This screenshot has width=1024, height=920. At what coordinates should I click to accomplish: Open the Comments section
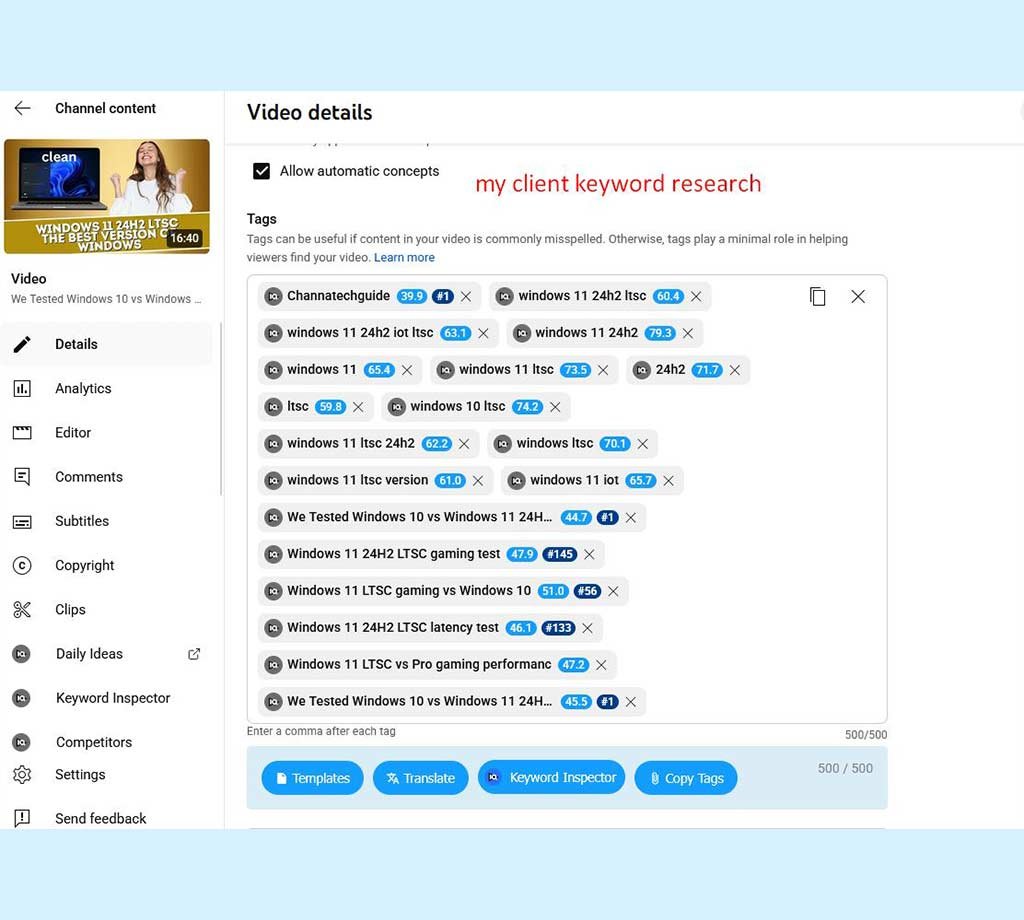(x=89, y=477)
